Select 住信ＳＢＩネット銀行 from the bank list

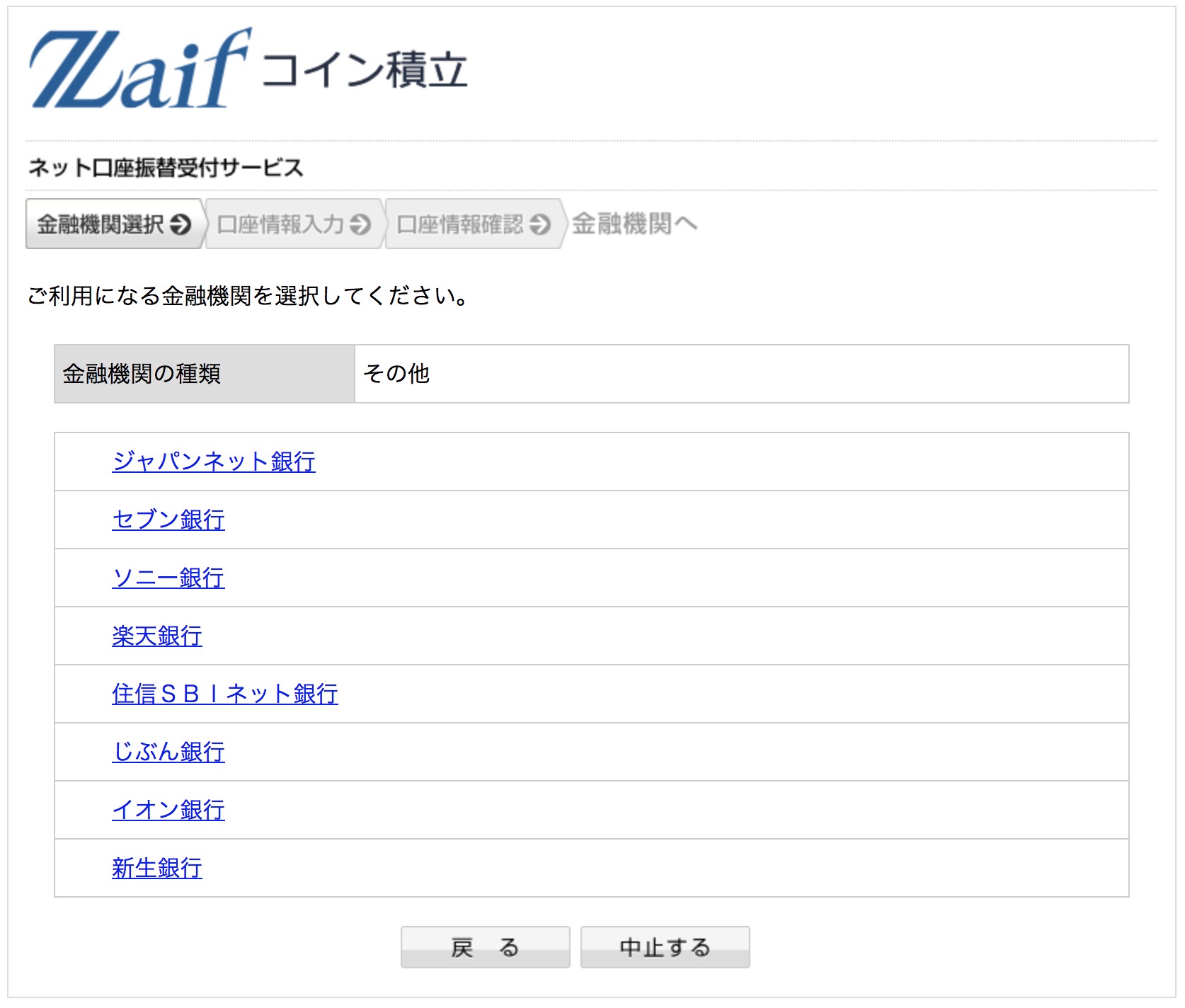(225, 694)
